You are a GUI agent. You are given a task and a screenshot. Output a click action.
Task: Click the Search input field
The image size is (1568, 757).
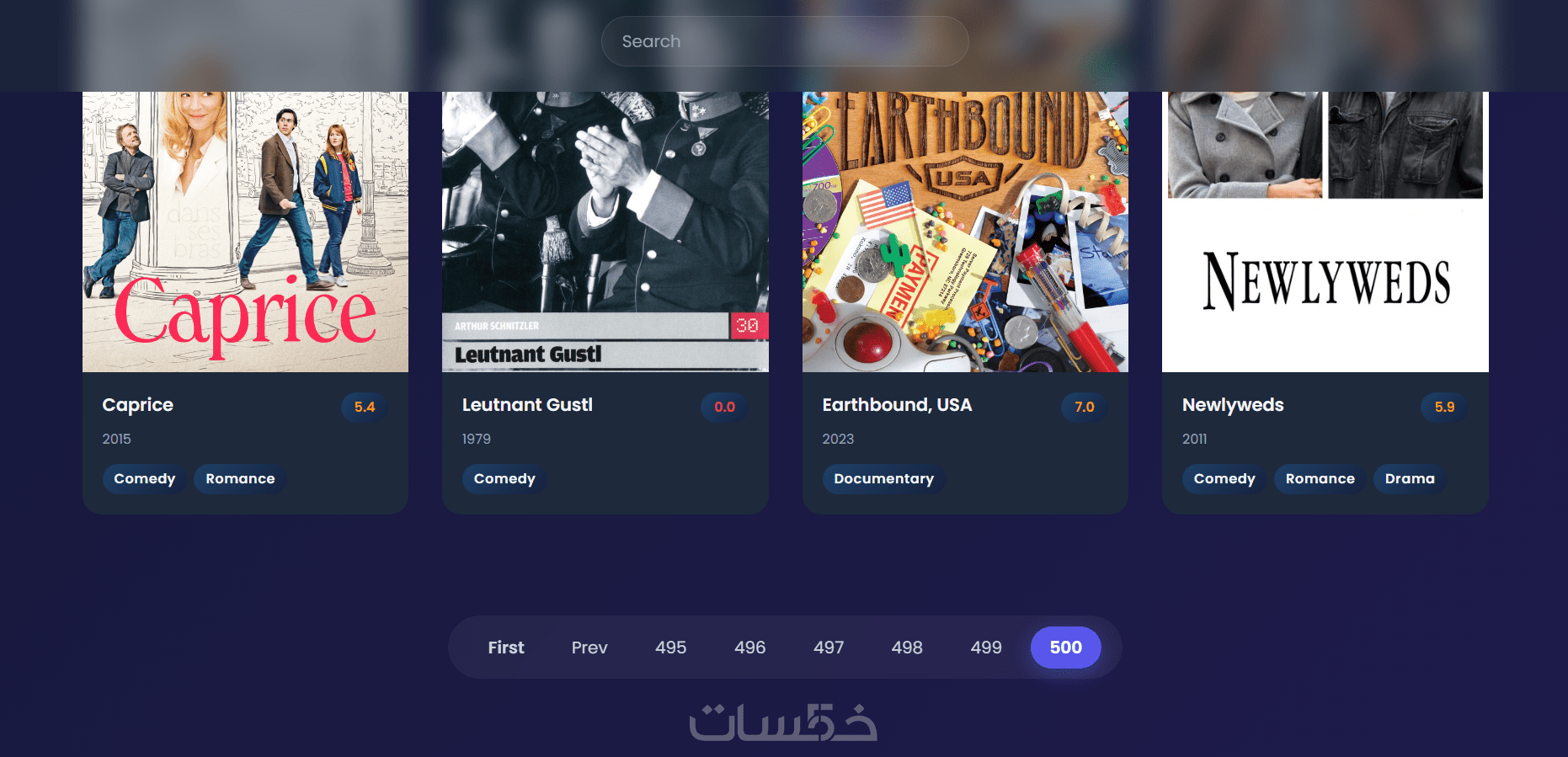785,41
